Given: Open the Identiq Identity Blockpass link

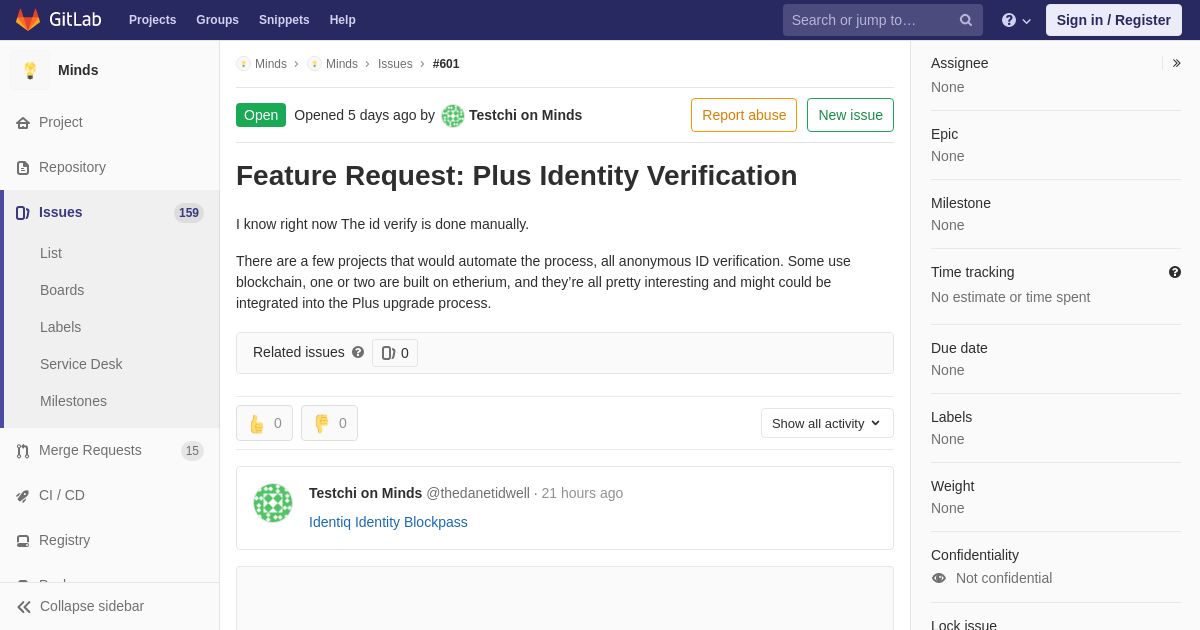Looking at the screenshot, I should [x=388, y=522].
